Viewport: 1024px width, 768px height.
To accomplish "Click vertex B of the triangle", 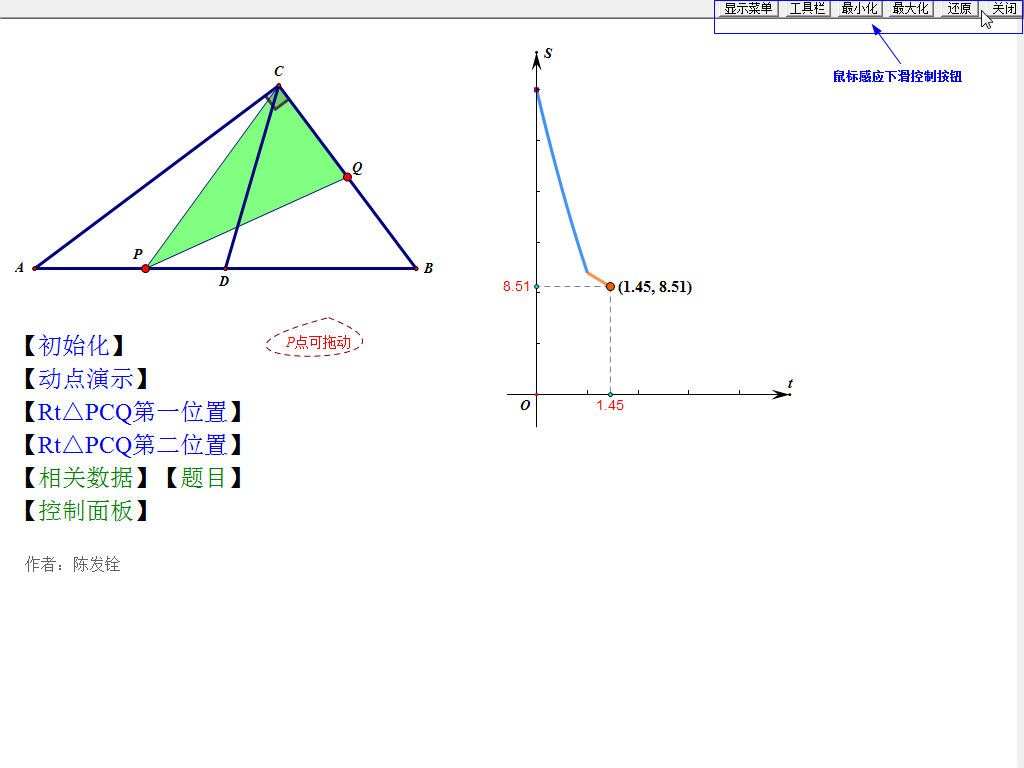I will (415, 268).
